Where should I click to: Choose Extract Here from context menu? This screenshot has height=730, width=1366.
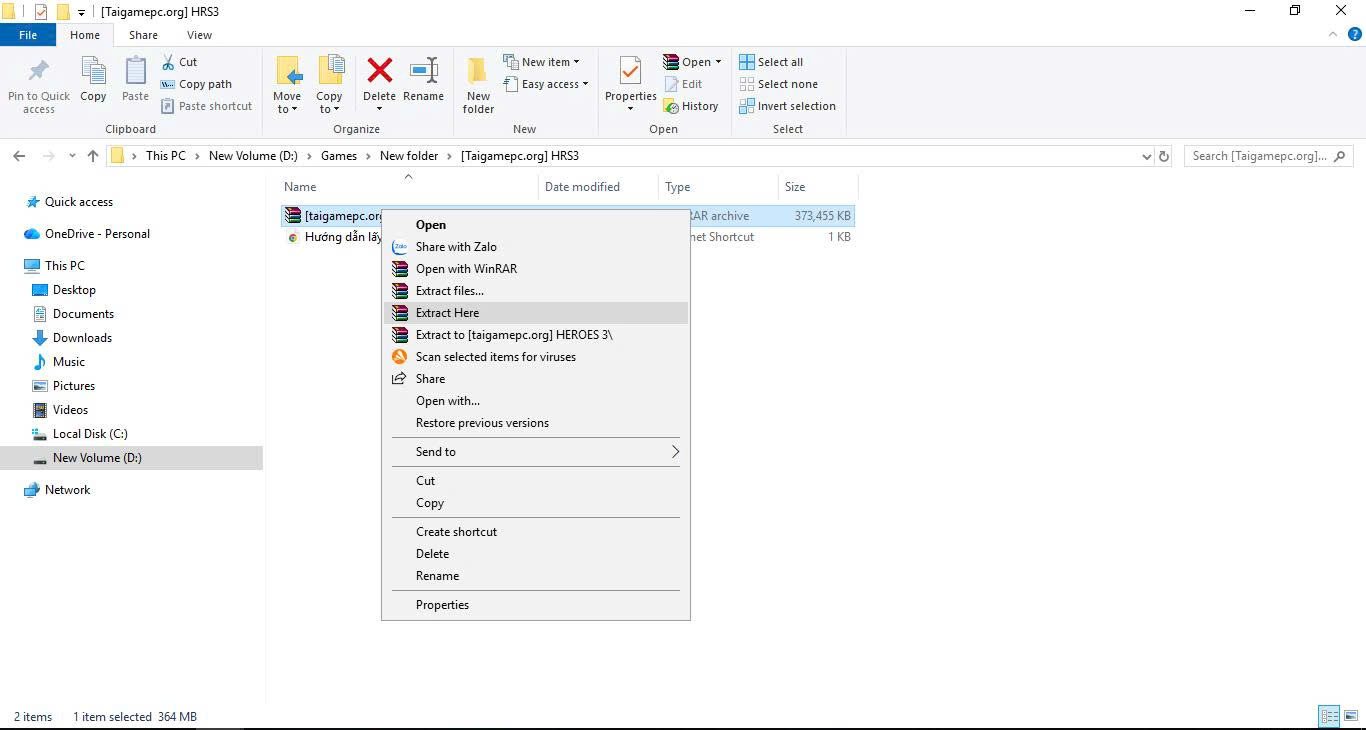tap(447, 313)
